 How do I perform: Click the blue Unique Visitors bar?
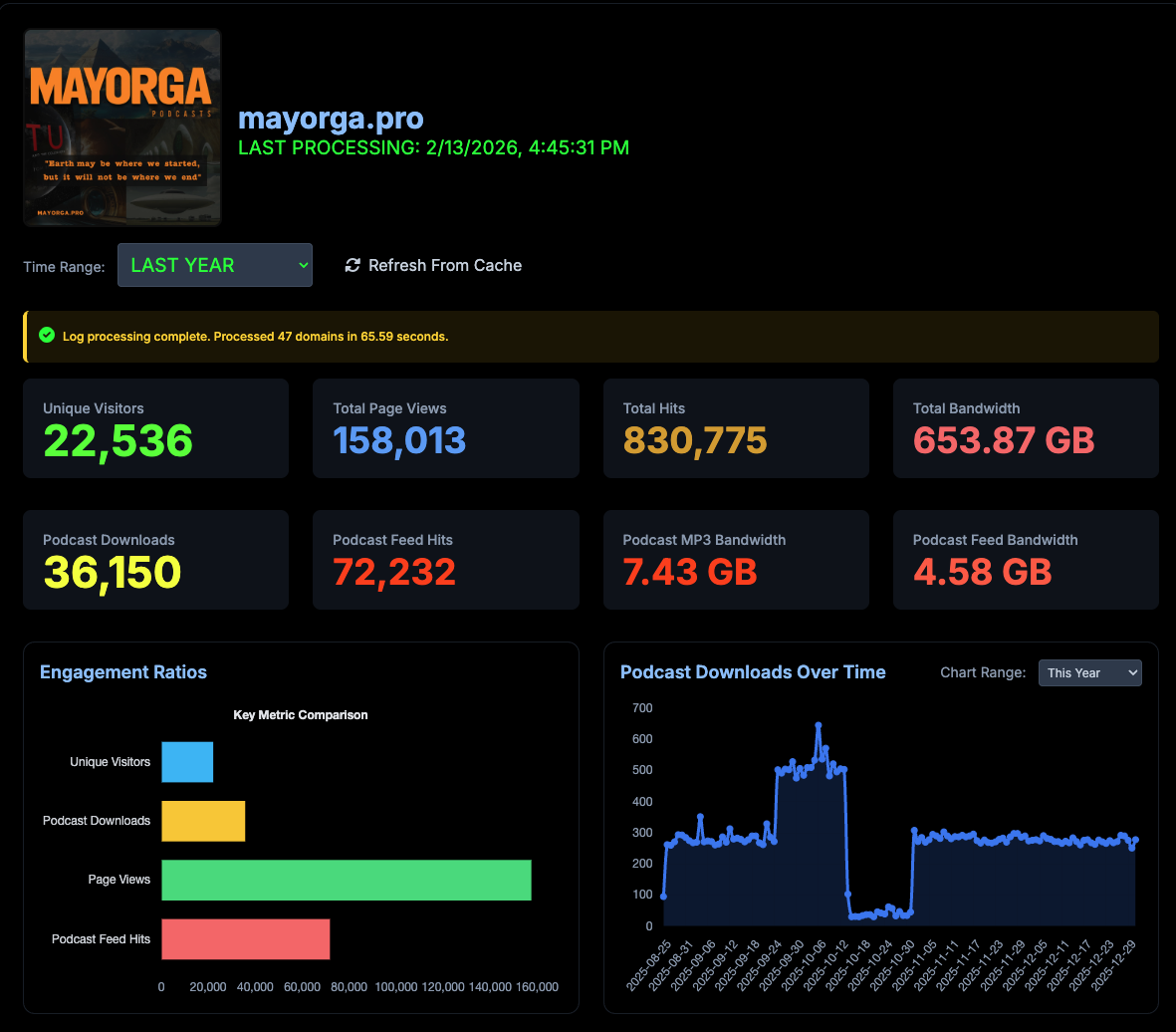[x=187, y=762]
